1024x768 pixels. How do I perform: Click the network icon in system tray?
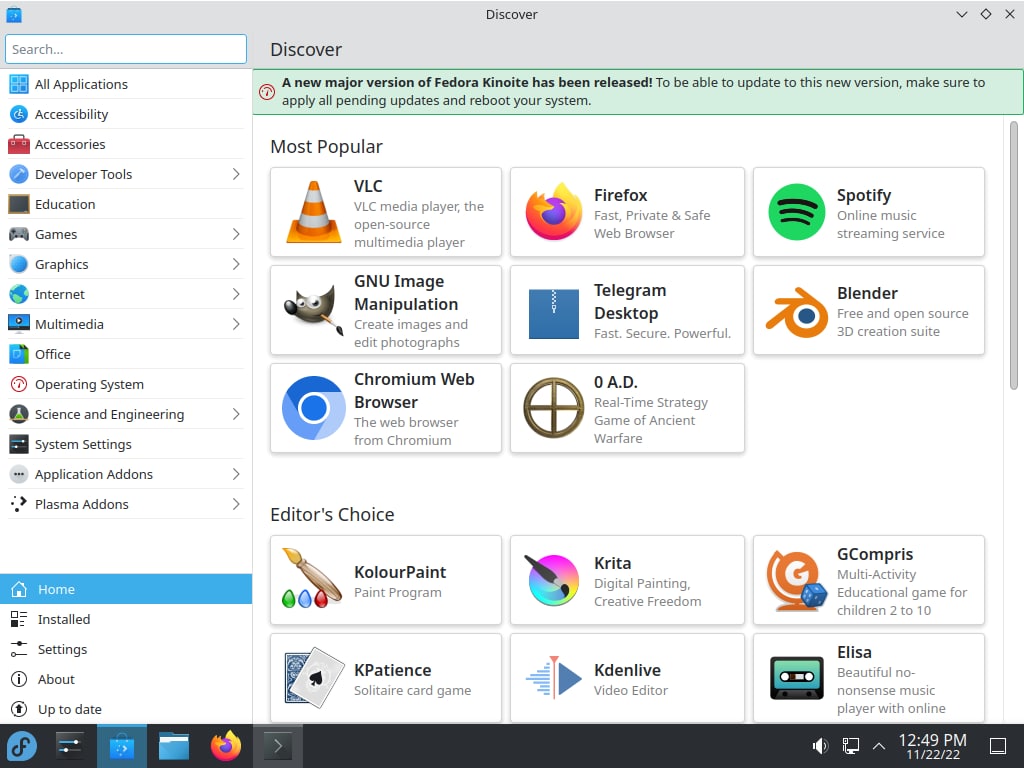click(x=850, y=746)
